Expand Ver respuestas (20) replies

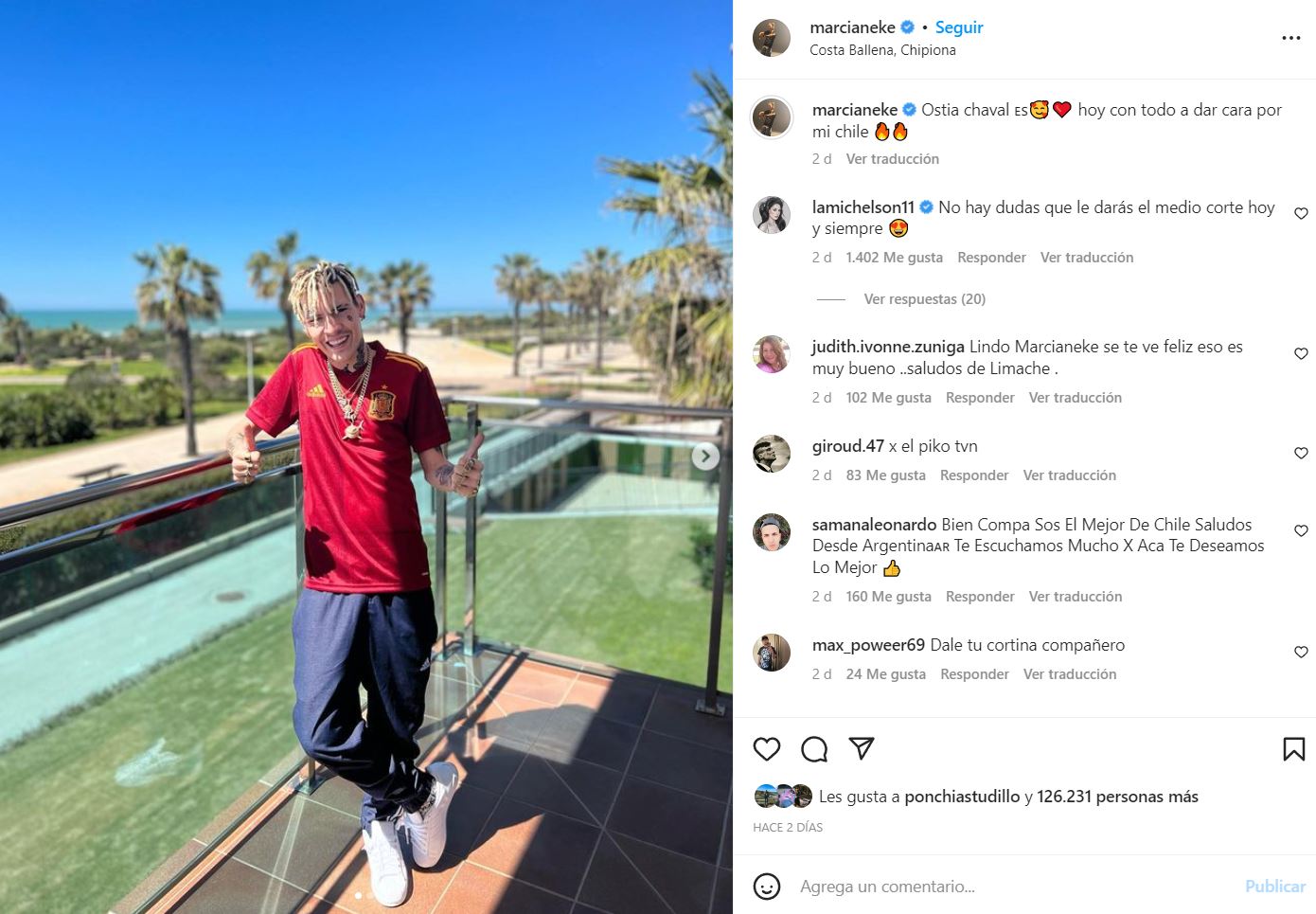click(x=925, y=299)
